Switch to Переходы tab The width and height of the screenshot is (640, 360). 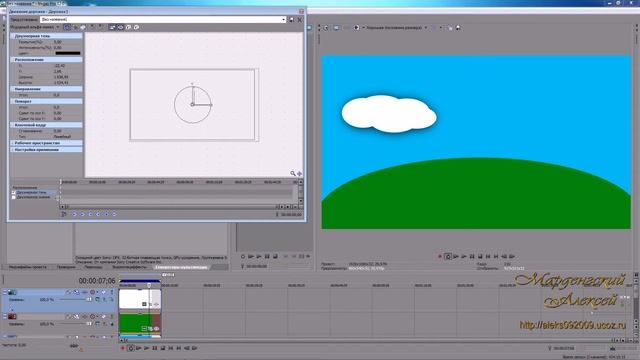pyautogui.click(x=93, y=267)
